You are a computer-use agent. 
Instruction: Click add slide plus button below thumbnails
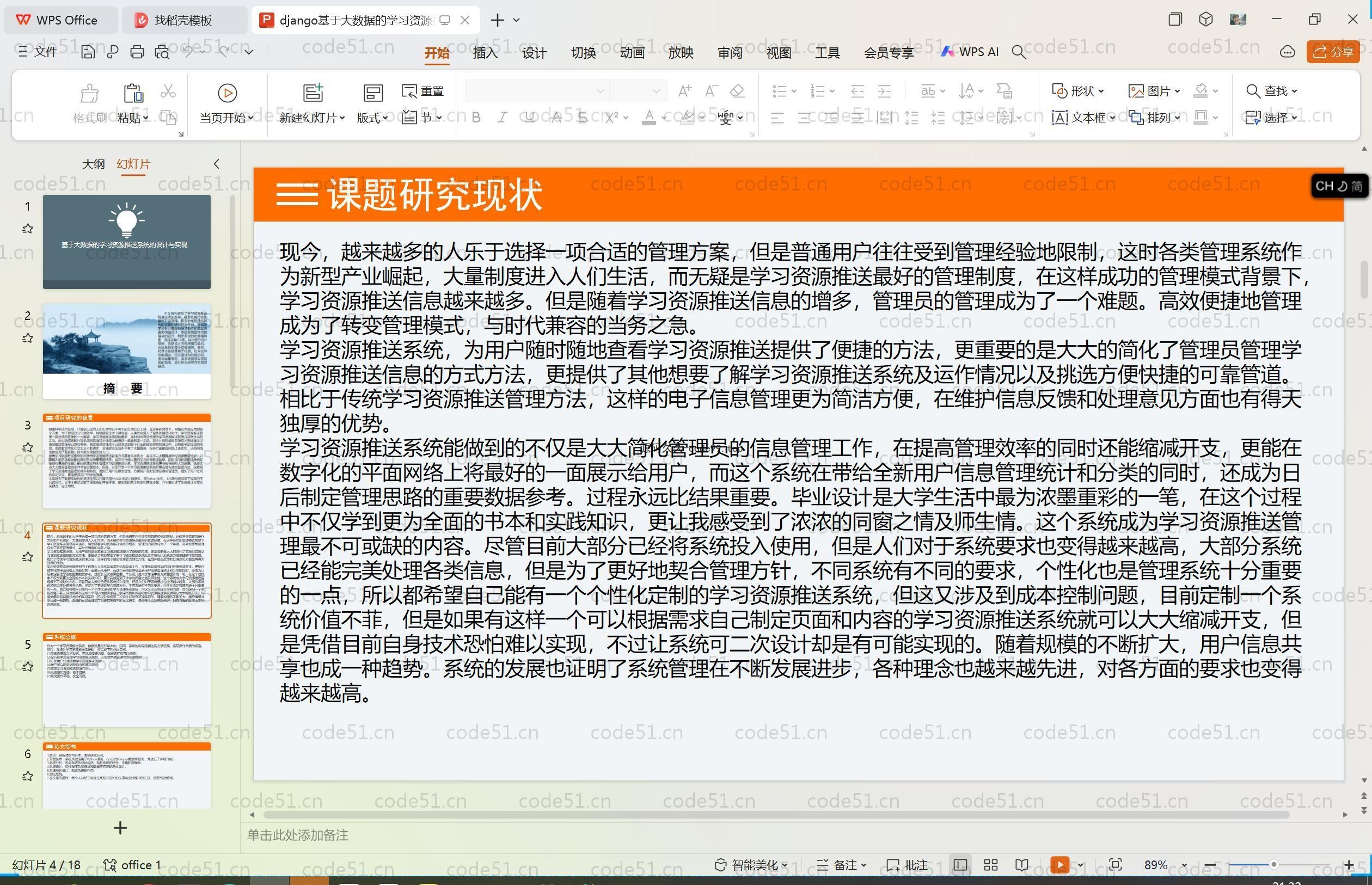click(120, 828)
